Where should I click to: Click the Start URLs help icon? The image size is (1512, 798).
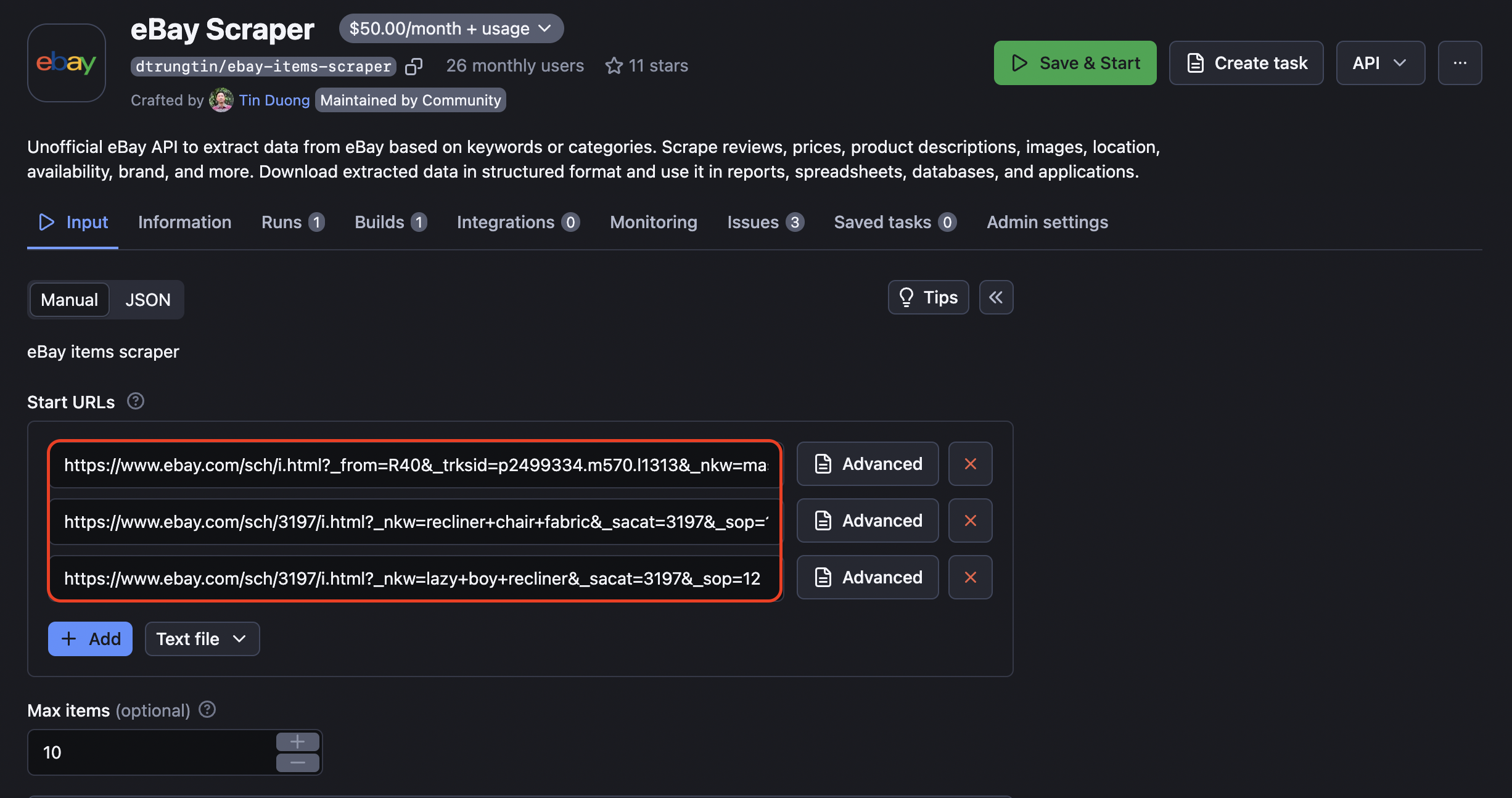coord(135,401)
